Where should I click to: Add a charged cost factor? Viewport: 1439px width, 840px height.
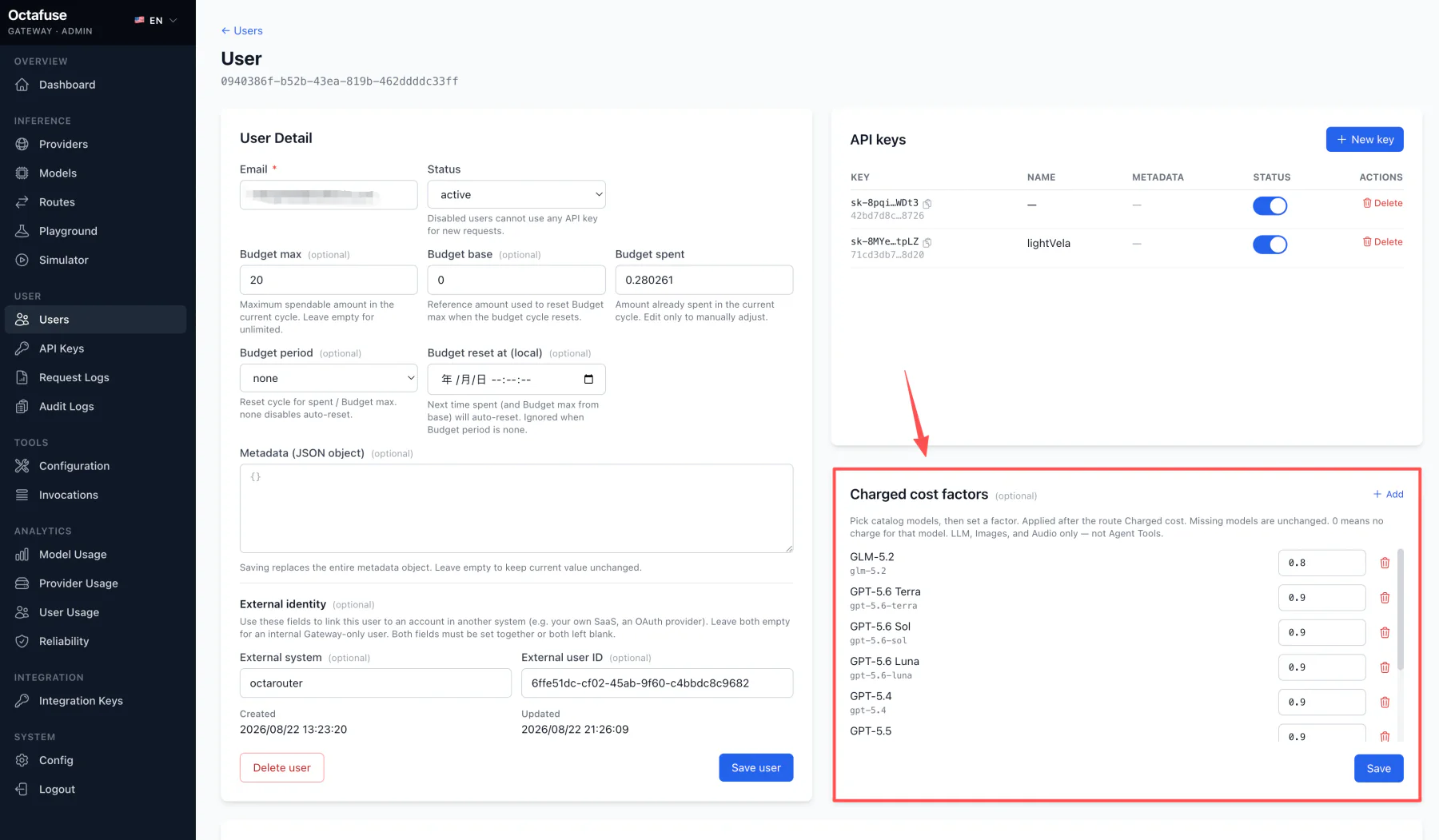tap(1389, 494)
